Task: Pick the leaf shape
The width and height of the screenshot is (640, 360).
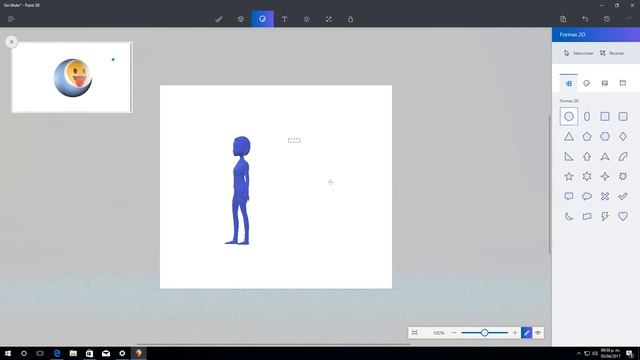Action: [623, 156]
